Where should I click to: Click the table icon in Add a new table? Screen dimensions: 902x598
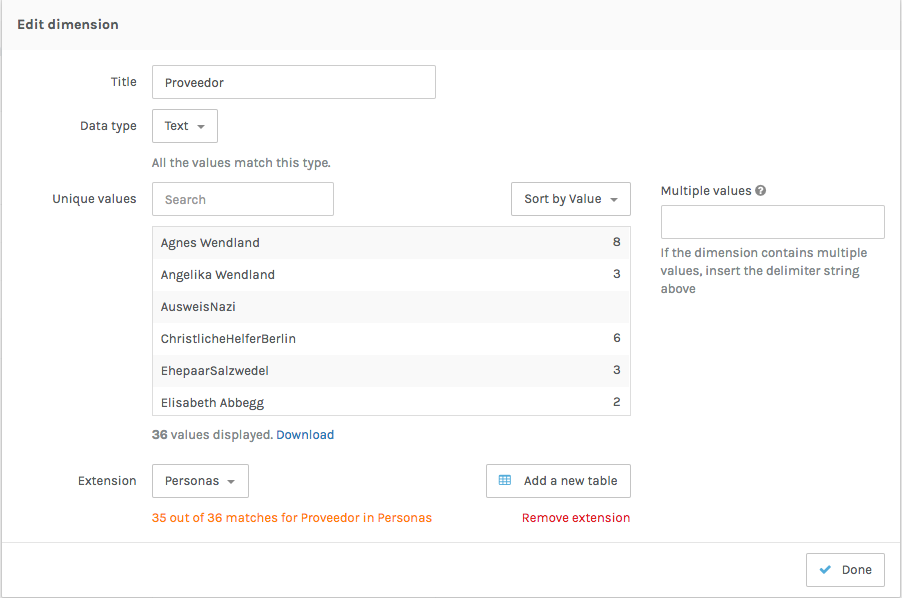coord(505,481)
